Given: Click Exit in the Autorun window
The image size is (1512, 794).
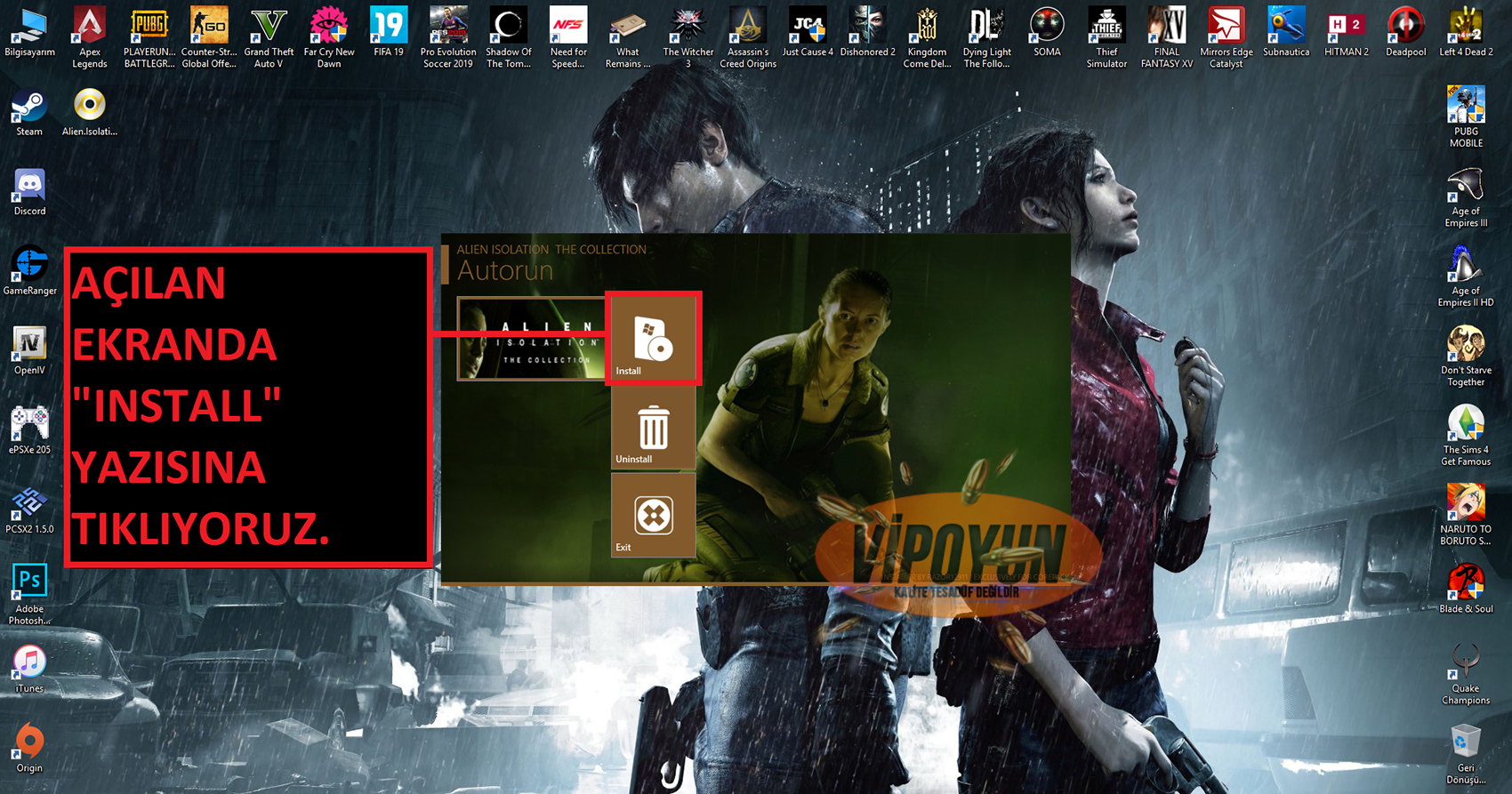Looking at the screenshot, I should tap(653, 515).
